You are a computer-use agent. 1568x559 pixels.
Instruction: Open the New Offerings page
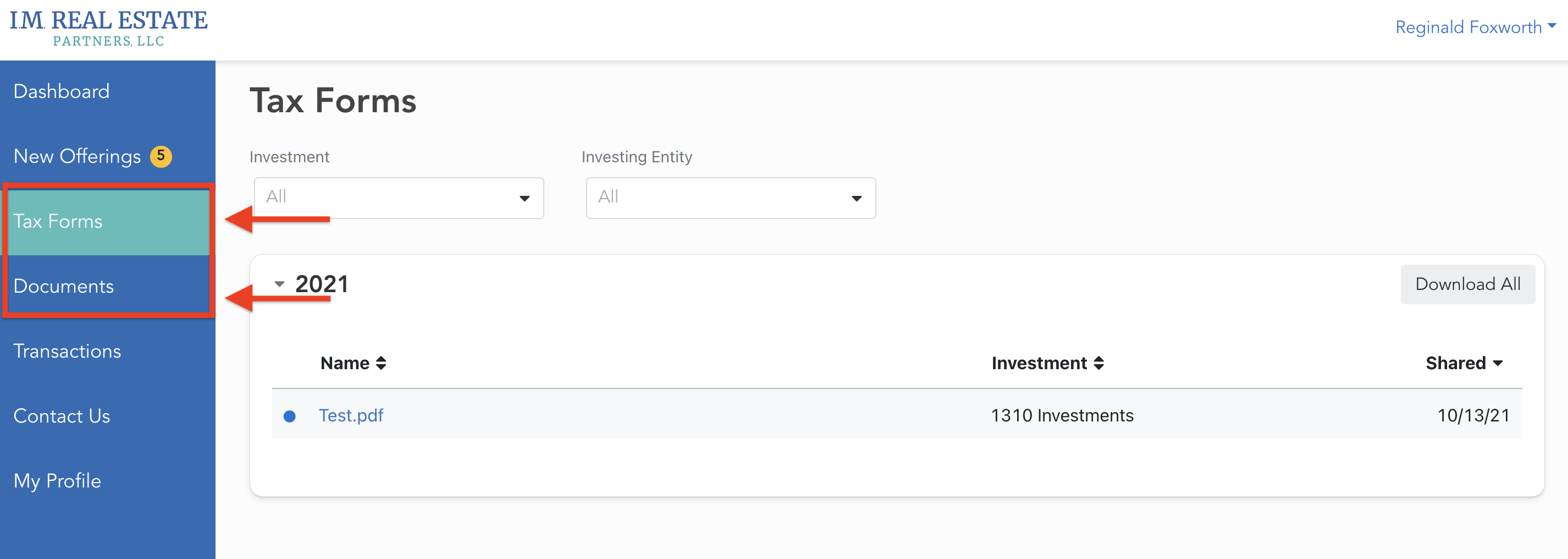pyautogui.click(x=77, y=155)
